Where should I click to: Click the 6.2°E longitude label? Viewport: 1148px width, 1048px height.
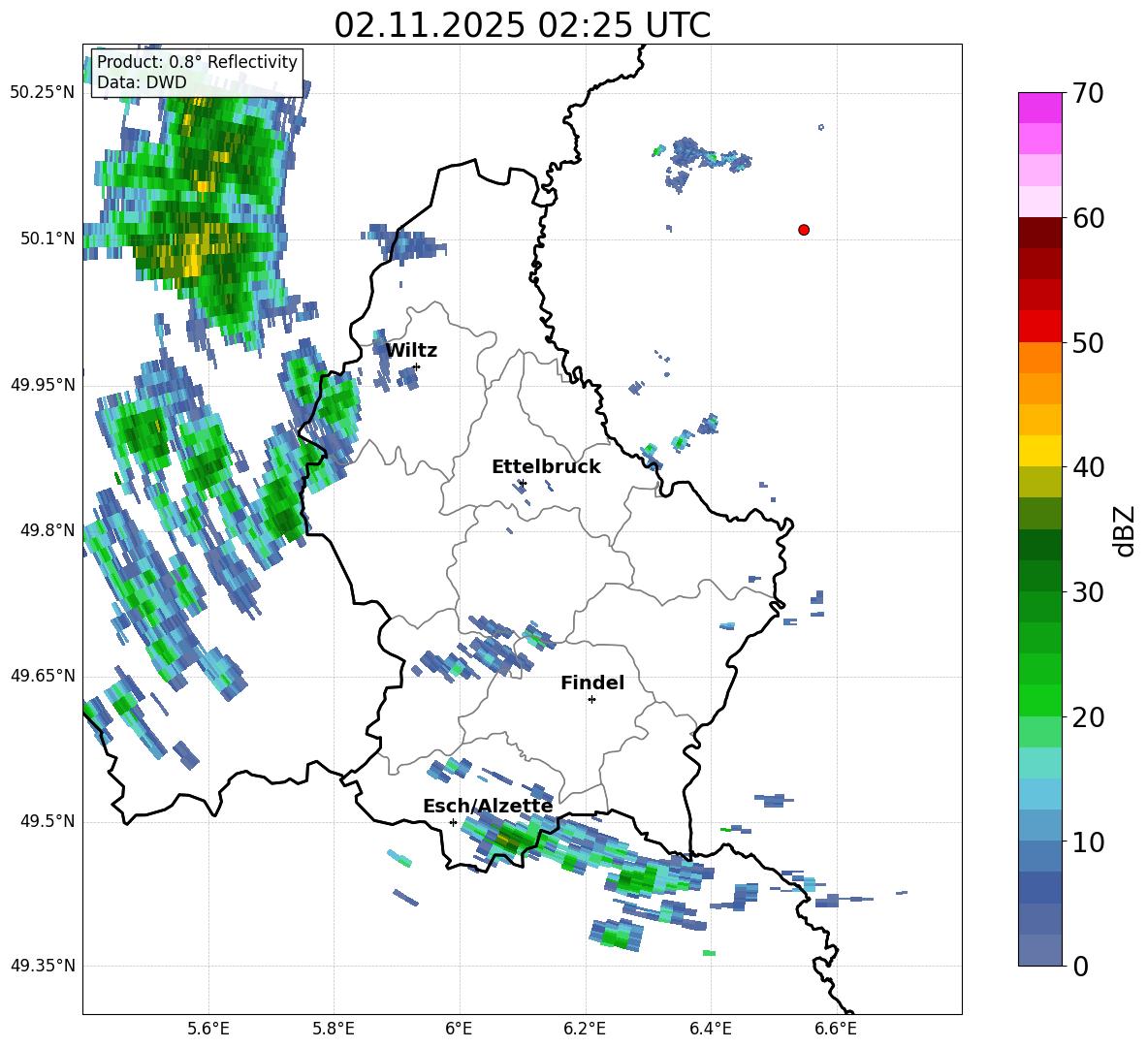click(585, 1029)
